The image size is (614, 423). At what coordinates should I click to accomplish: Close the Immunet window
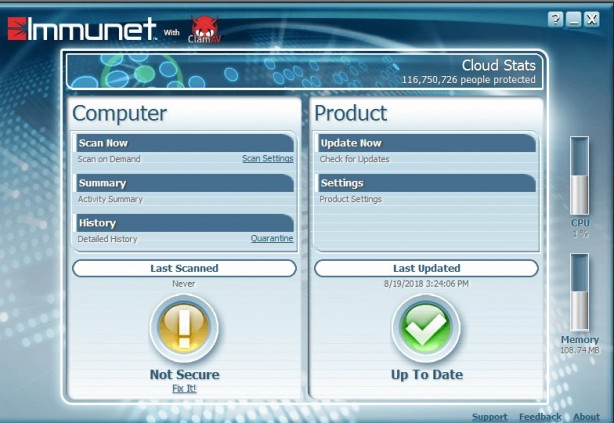[593, 19]
